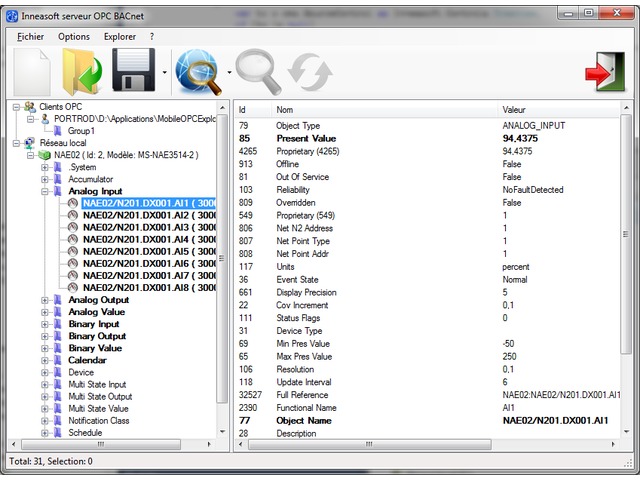Open dropdown arrow next to globe icon

[x=228, y=72]
